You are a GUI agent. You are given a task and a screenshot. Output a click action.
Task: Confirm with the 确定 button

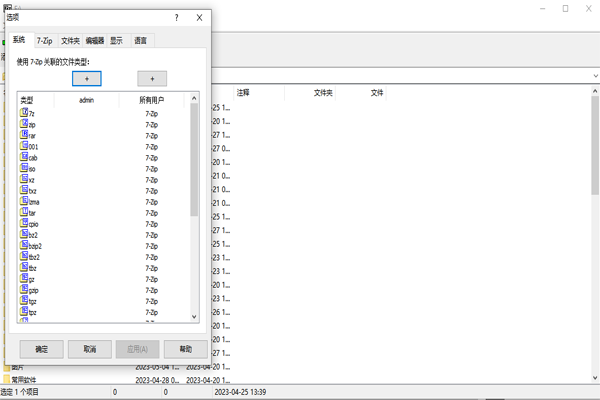click(41, 349)
